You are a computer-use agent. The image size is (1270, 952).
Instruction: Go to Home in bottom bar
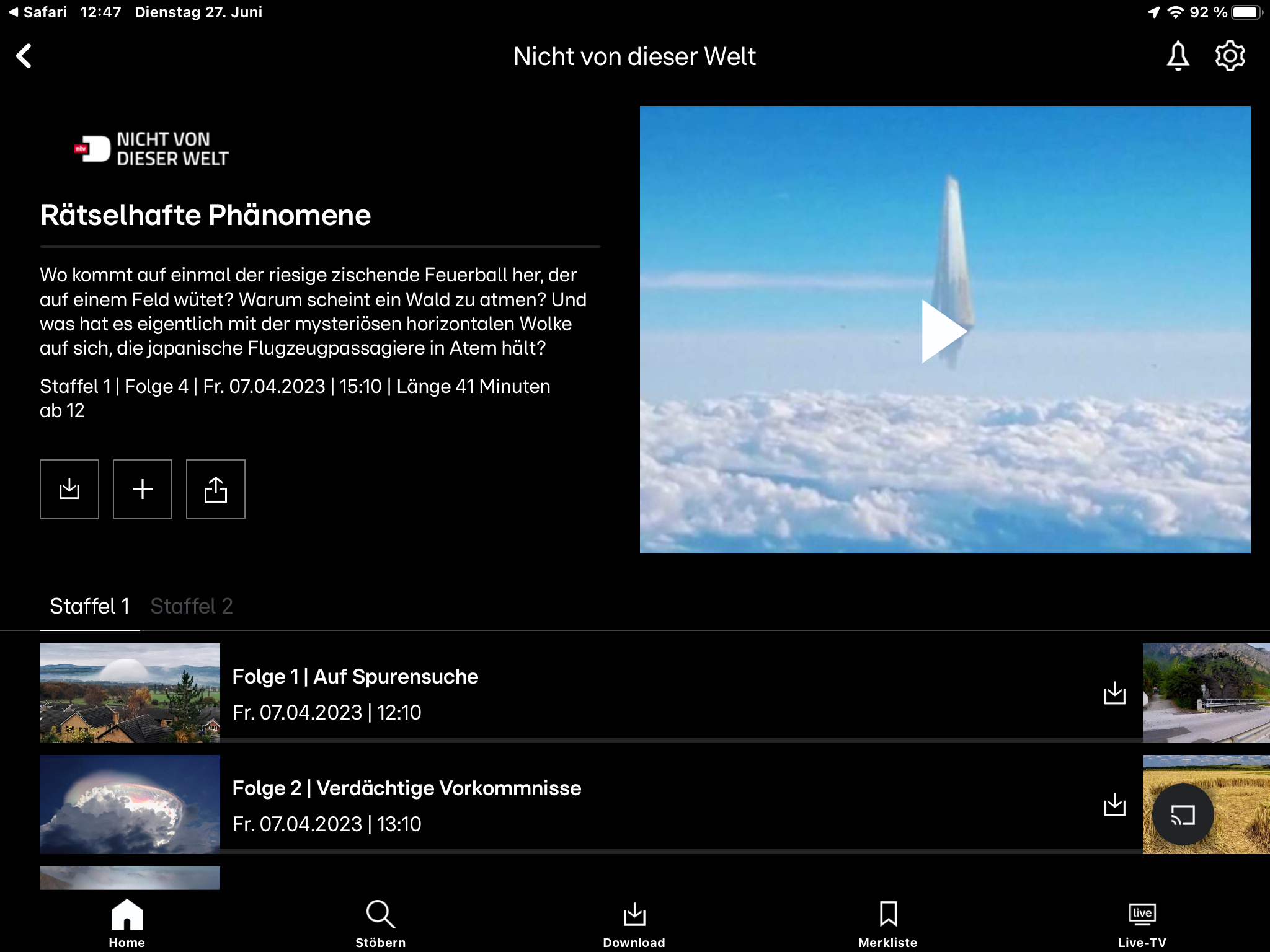pyautogui.click(x=127, y=923)
